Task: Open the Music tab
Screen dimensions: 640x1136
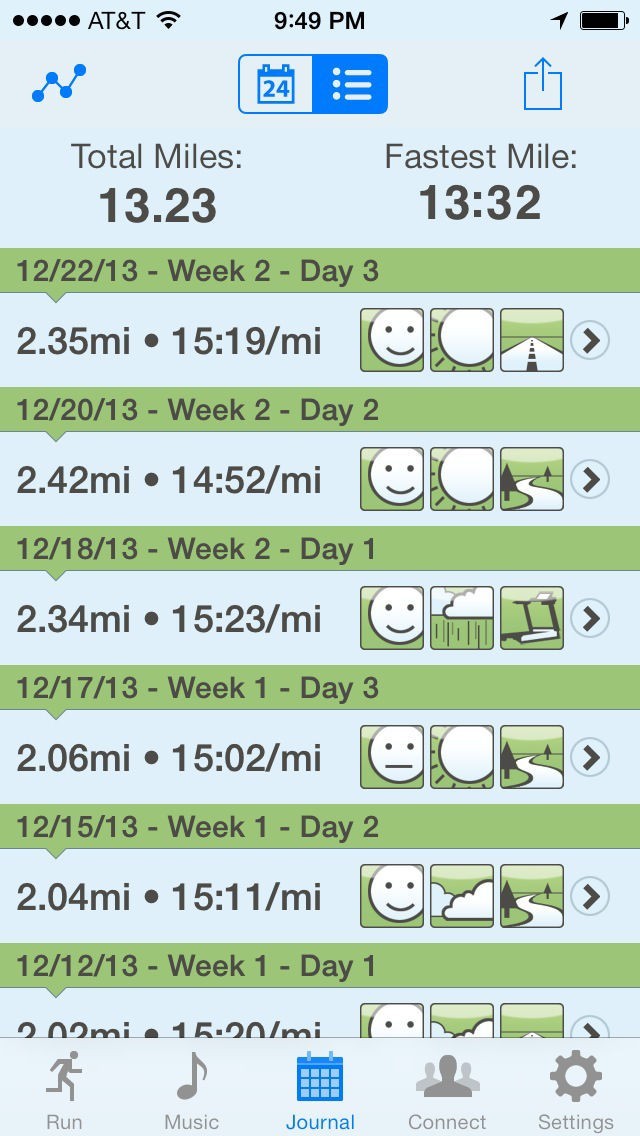Action: click(x=191, y=1090)
